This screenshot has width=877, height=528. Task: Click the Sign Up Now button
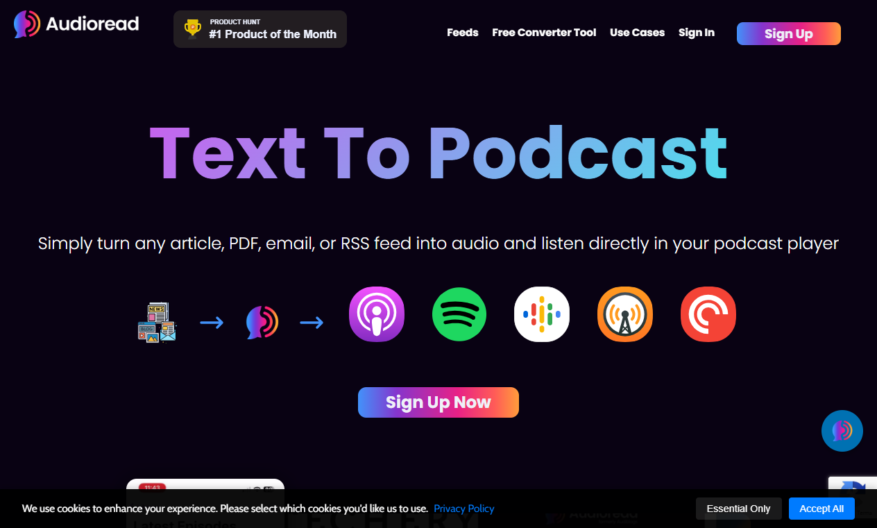(438, 402)
